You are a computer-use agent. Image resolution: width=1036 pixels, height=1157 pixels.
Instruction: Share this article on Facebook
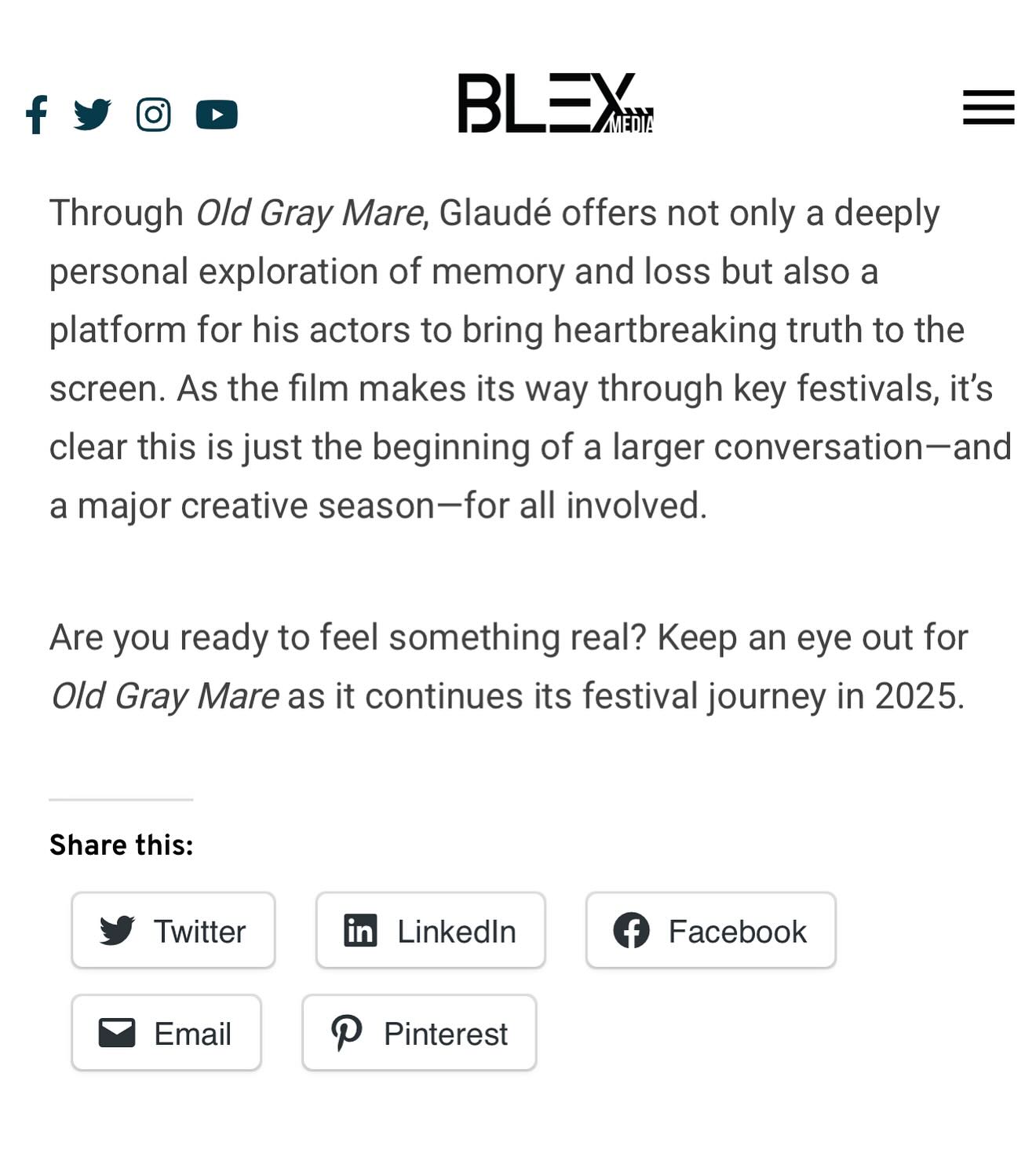(711, 930)
